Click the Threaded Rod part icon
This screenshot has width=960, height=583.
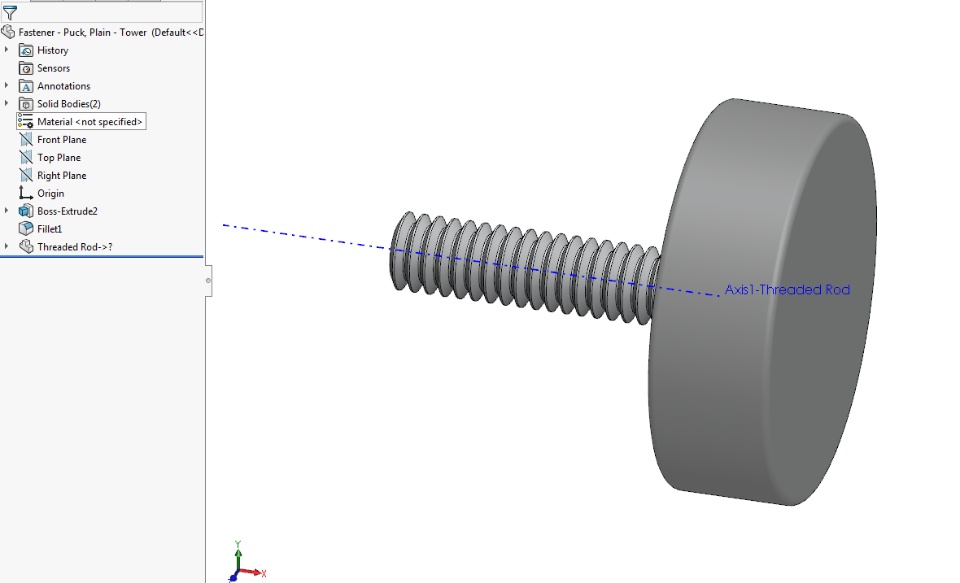click(26, 246)
